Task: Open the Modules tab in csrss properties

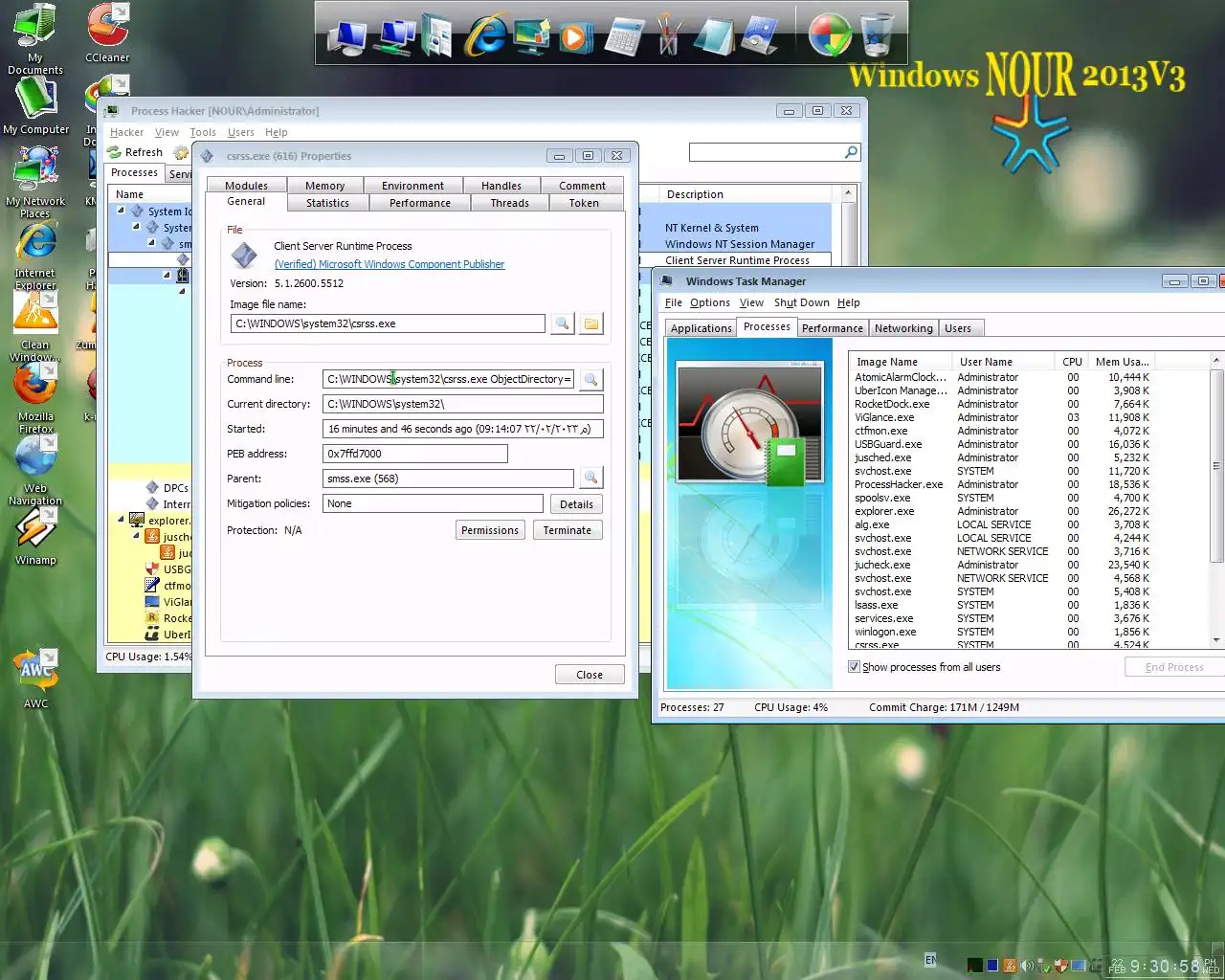Action: click(246, 186)
